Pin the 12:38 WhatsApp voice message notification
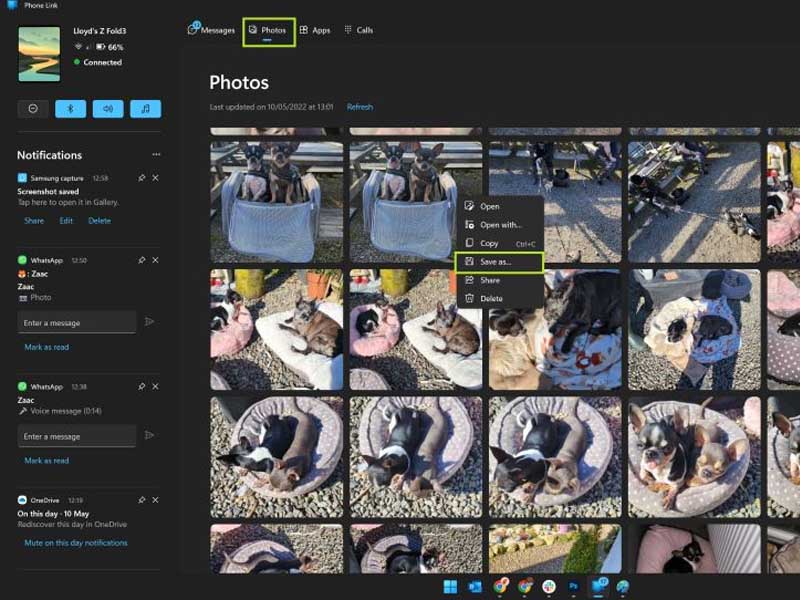Viewport: 800px width, 600px height. 141,387
